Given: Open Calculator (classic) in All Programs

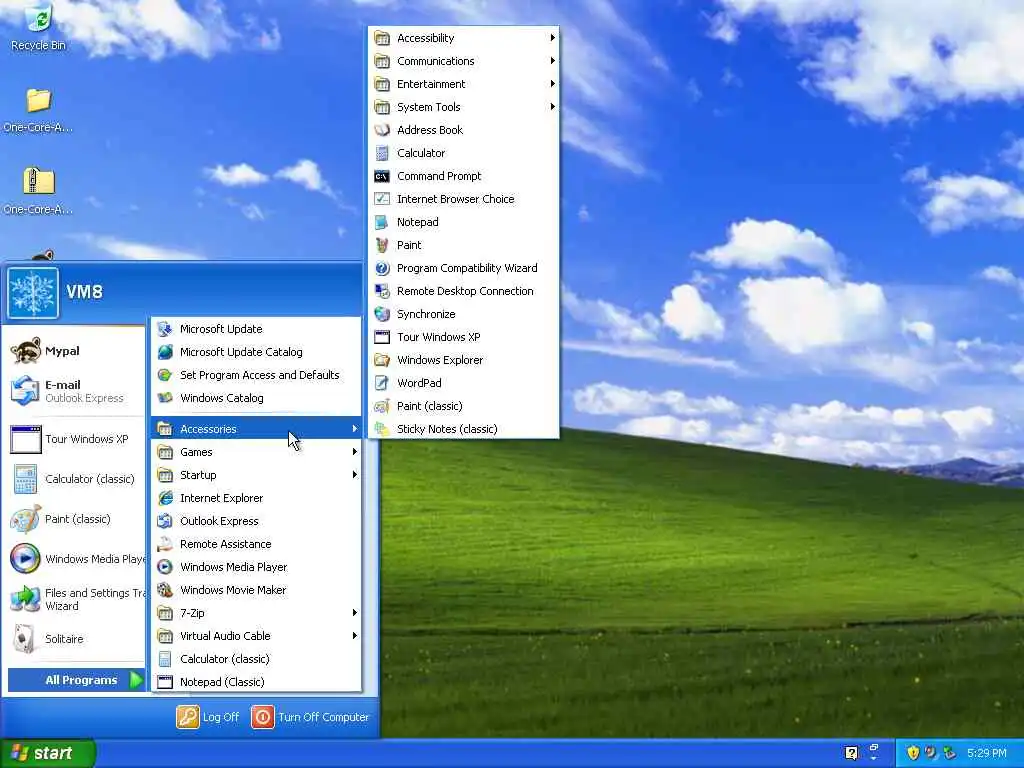Looking at the screenshot, I should click(256, 659).
